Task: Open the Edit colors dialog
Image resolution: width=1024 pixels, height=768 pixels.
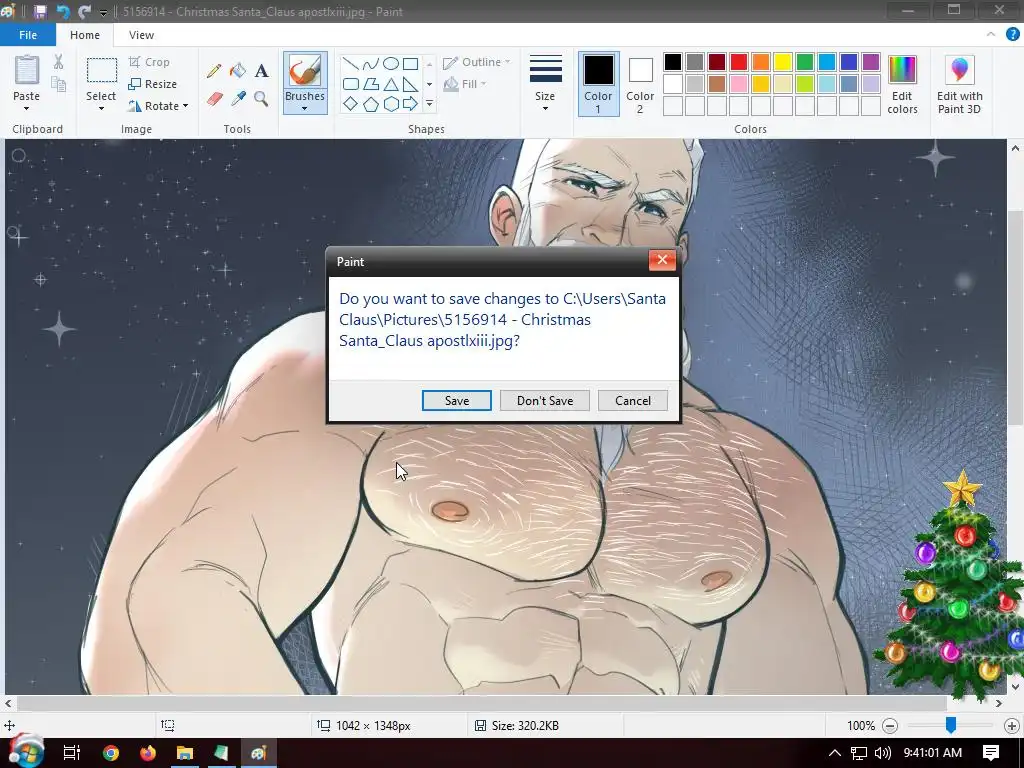Action: pos(903,85)
